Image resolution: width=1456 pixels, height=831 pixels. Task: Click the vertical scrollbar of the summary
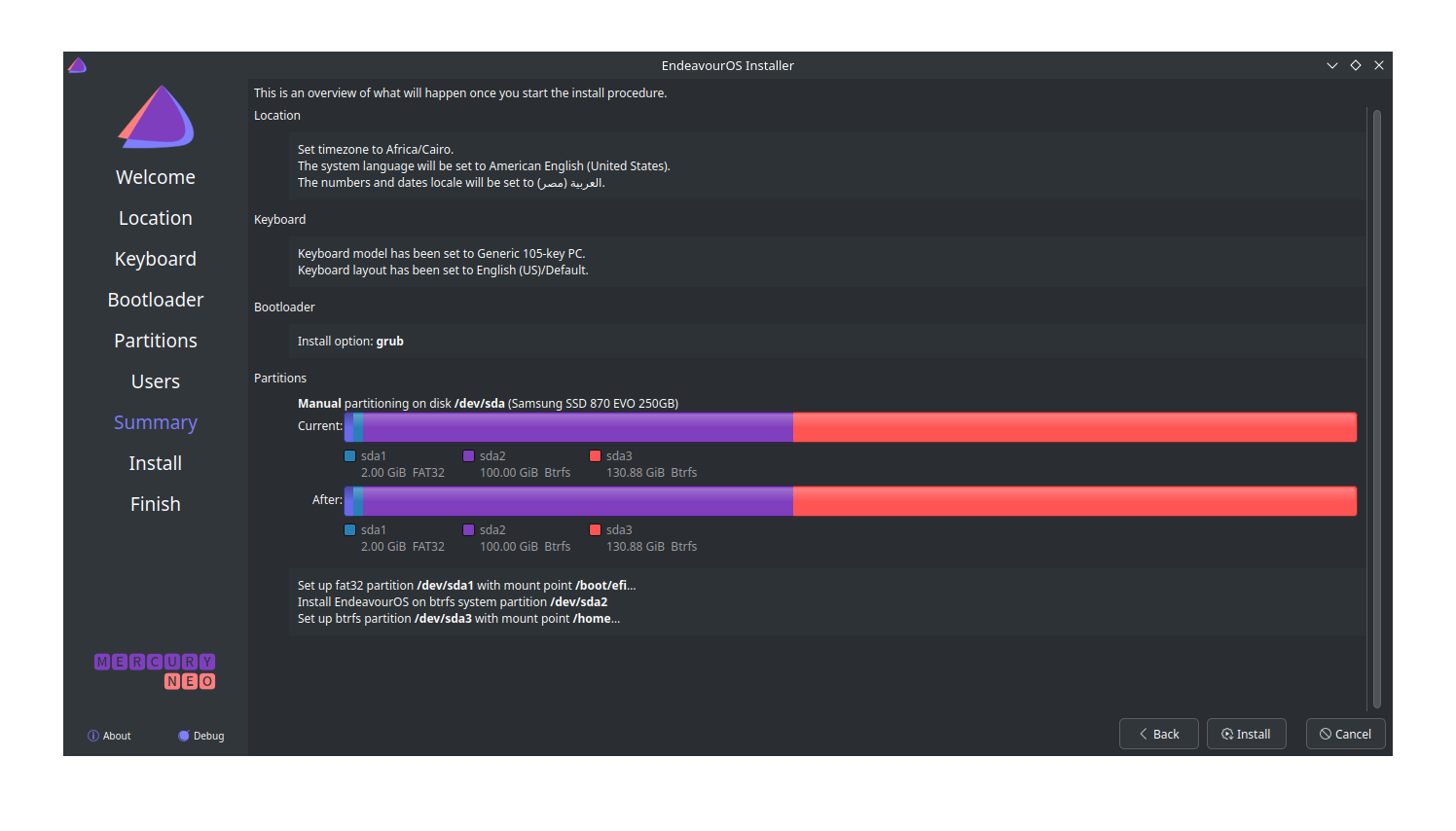[x=1376, y=409]
